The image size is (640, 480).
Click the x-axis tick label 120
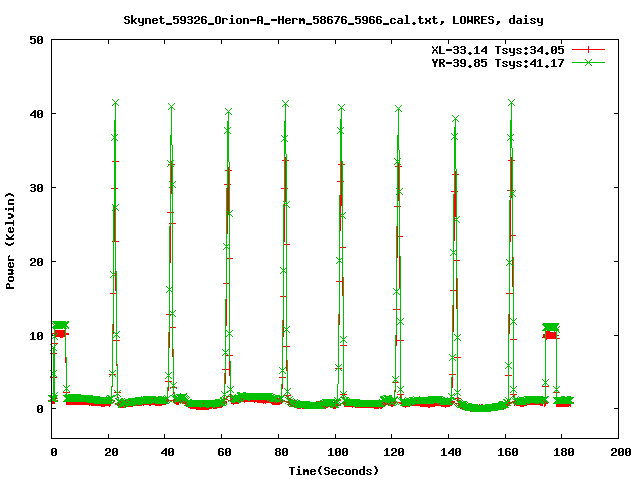(x=394, y=452)
